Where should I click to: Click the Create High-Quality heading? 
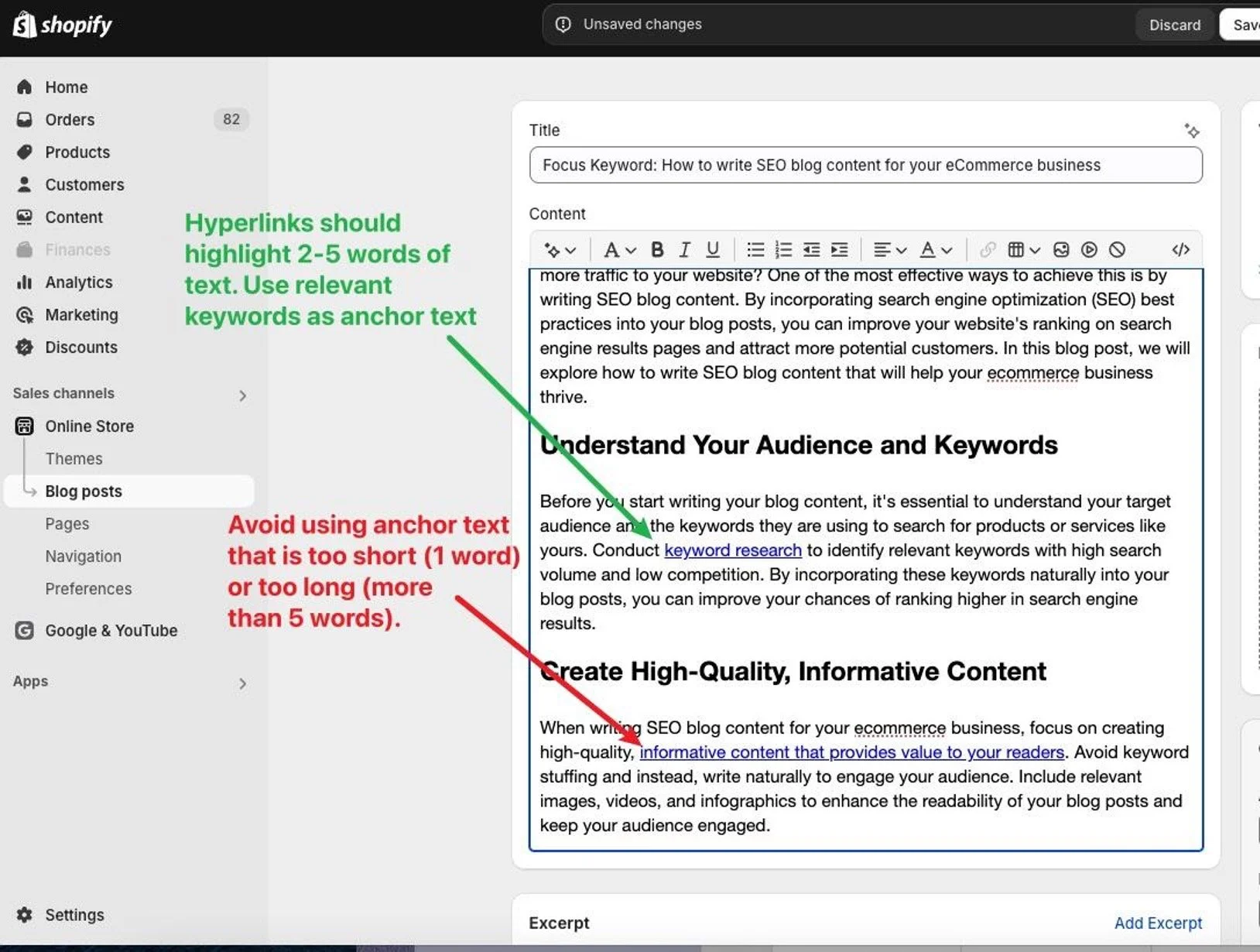pyautogui.click(x=793, y=671)
